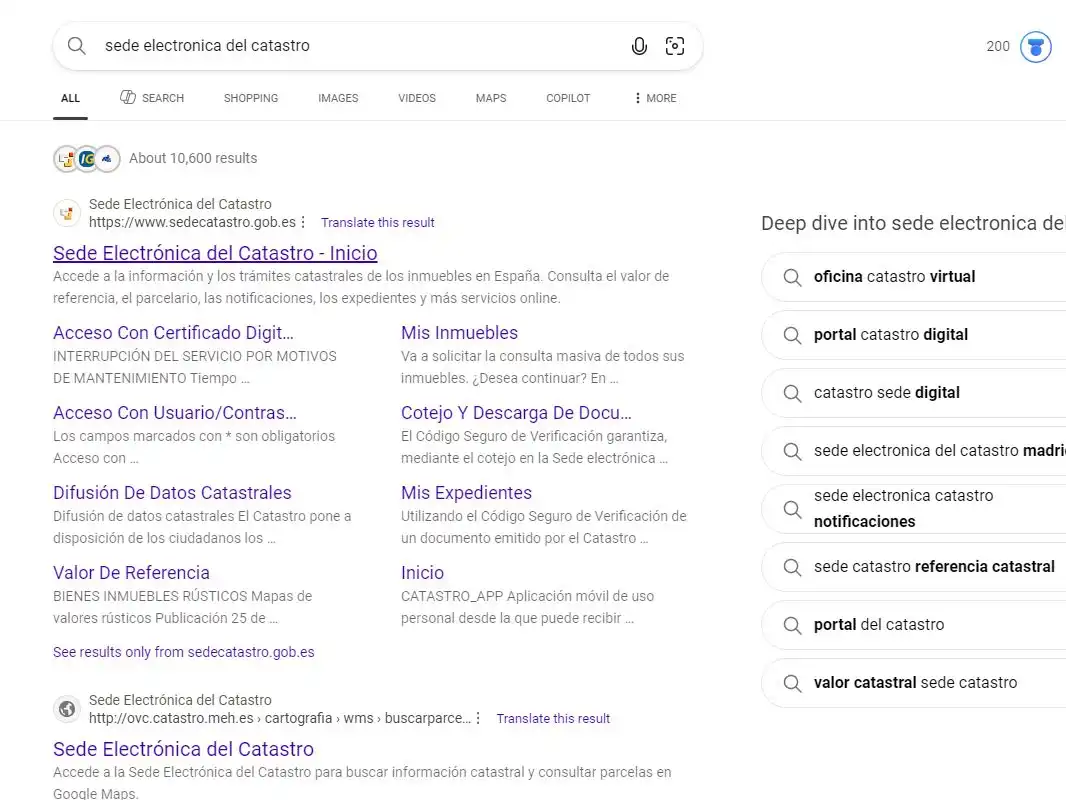Click magnifier icon beside 'oficina catastro virtual'

(792, 277)
